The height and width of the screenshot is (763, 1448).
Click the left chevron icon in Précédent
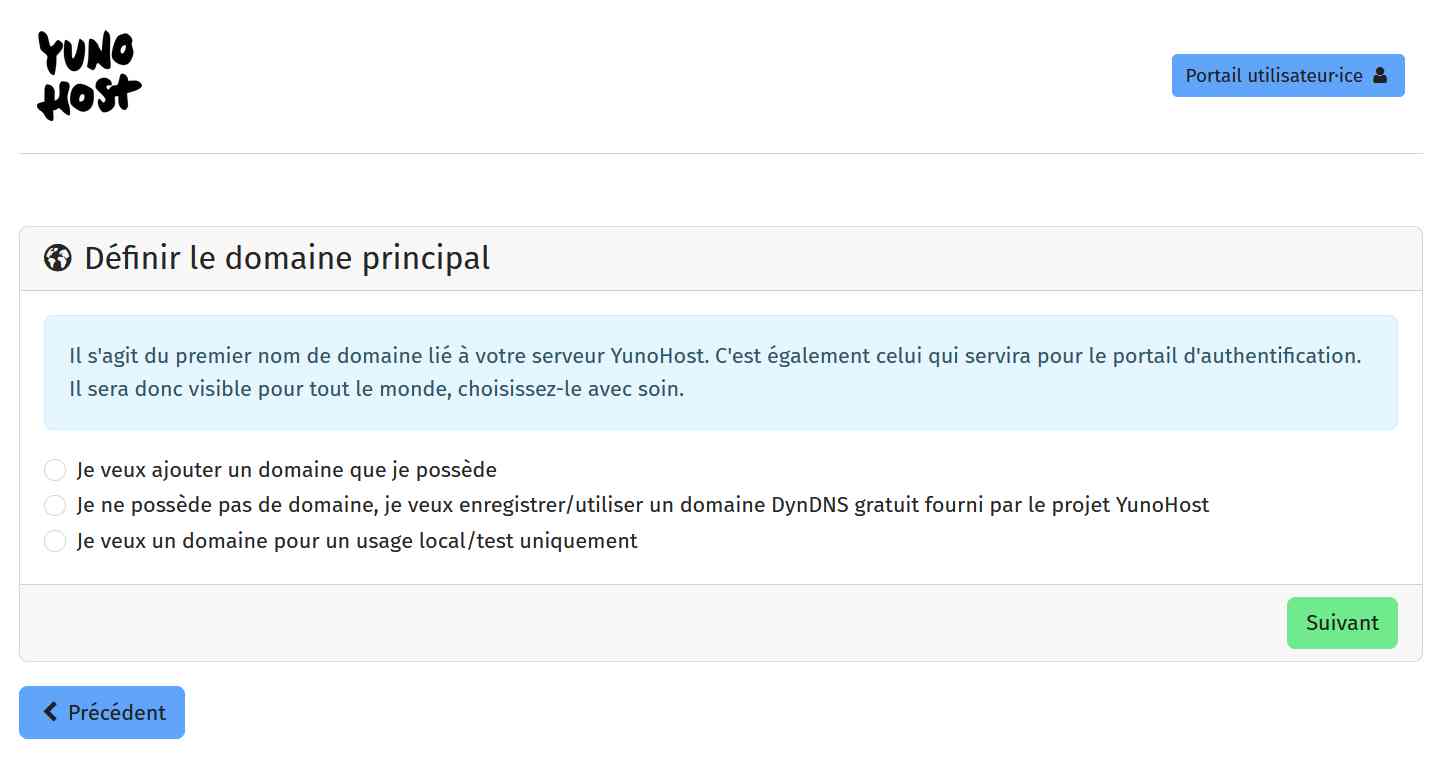(50, 712)
